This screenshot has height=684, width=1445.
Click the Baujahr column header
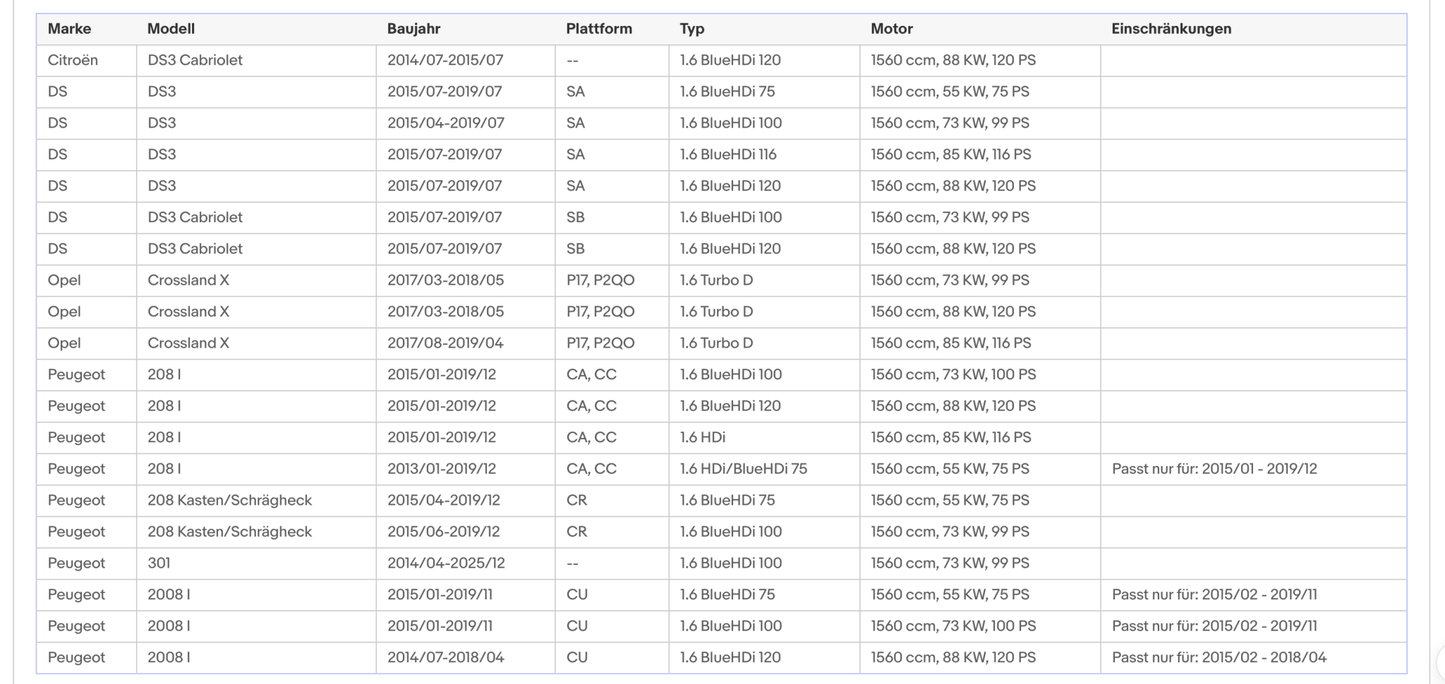pos(414,29)
